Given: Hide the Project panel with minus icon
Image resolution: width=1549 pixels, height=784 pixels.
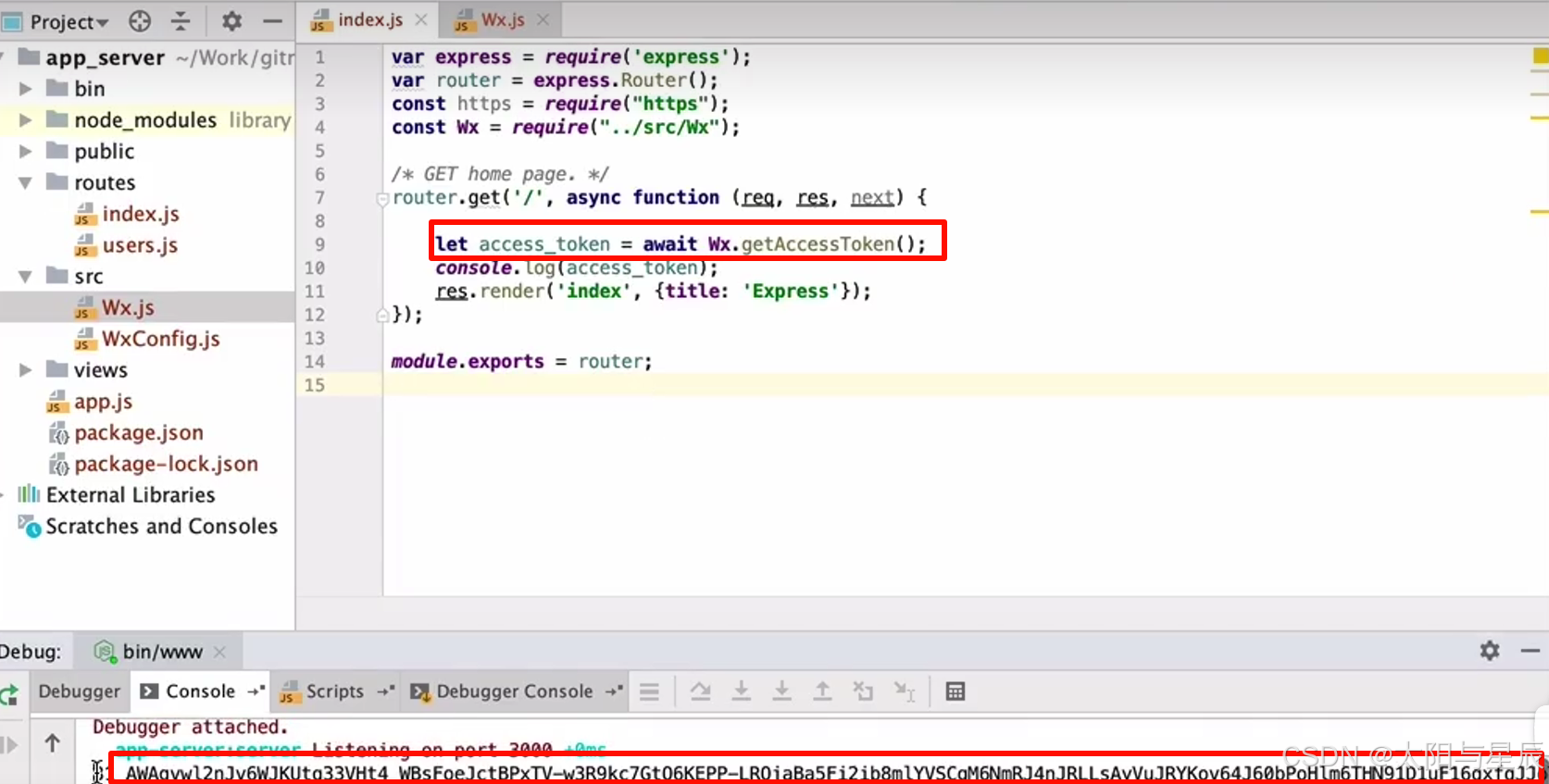Looking at the screenshot, I should (272, 20).
